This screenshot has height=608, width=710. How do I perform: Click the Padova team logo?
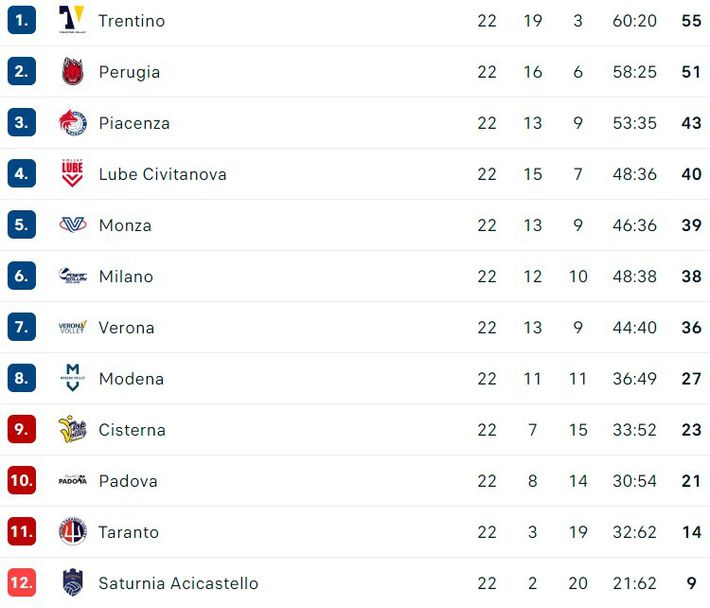coord(72,481)
